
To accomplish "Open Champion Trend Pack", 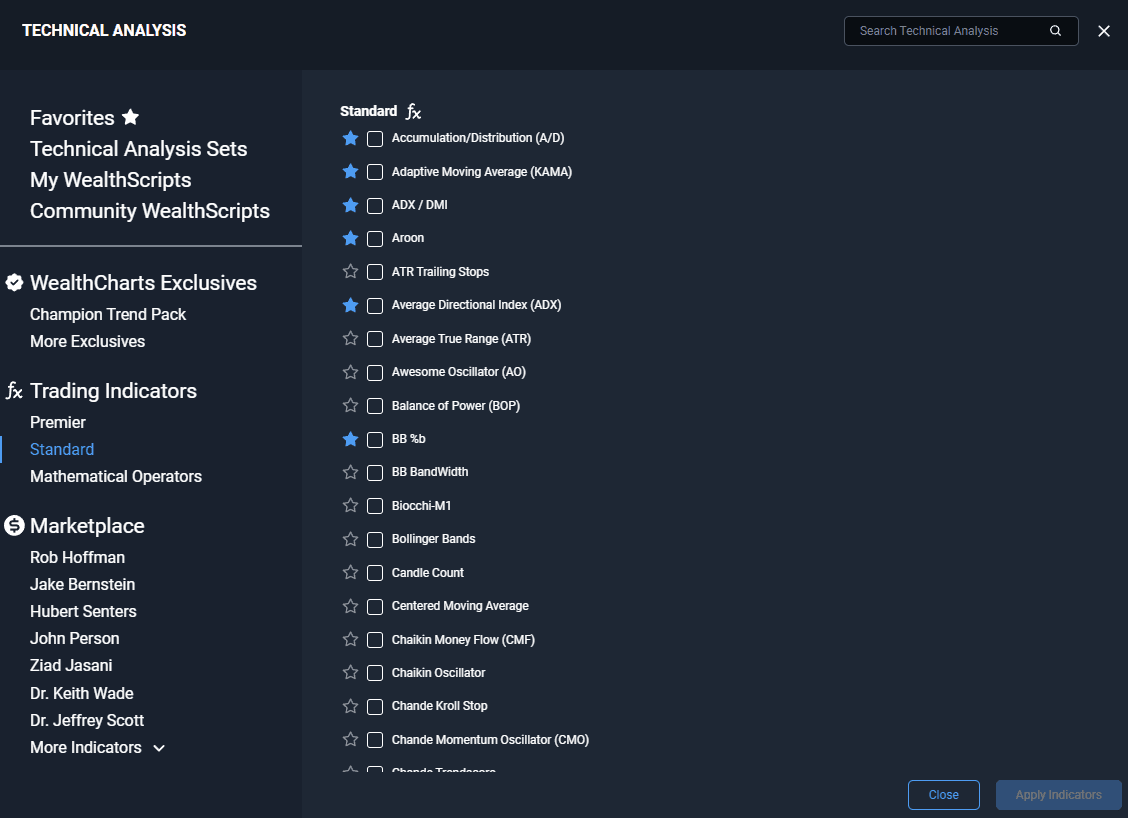I will pyautogui.click(x=108, y=314).
